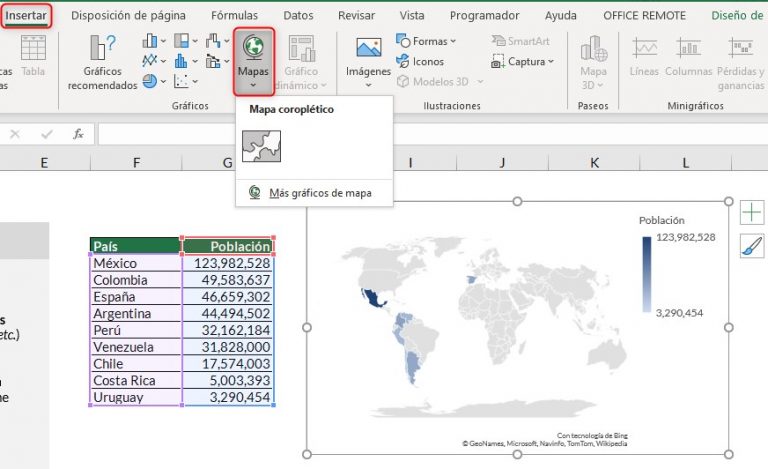Screen dimensions: 768x469
Task: Select the Argentina cell
Action: click(136, 313)
